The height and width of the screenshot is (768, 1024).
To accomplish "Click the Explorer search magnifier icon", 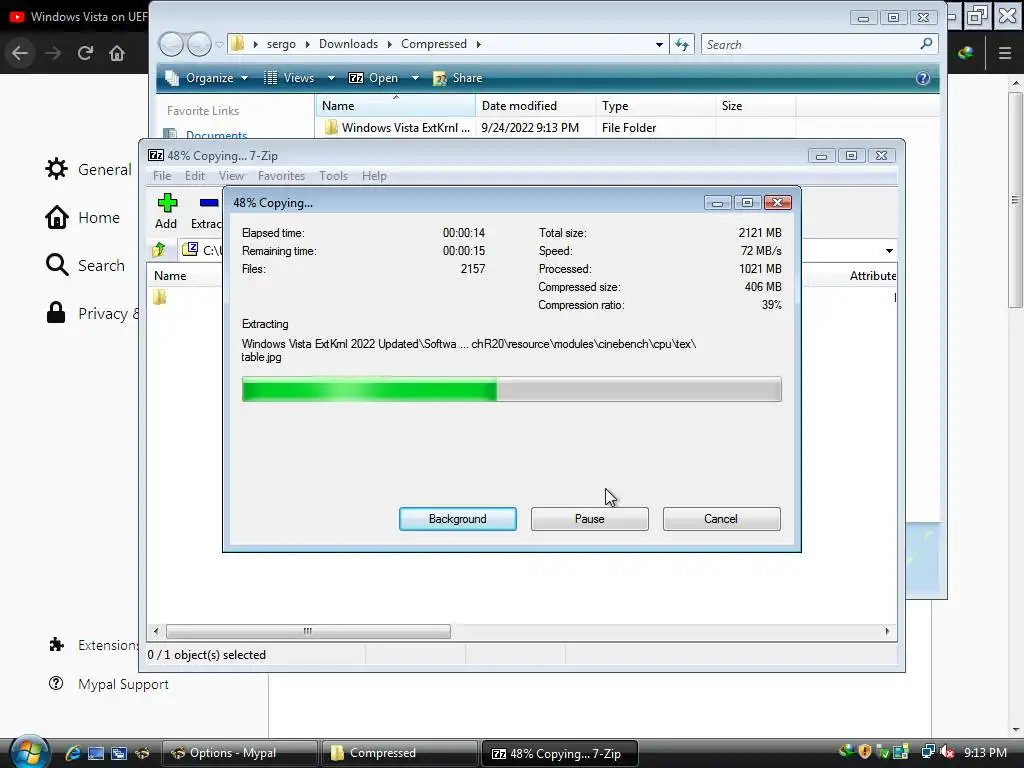I will click(x=926, y=44).
